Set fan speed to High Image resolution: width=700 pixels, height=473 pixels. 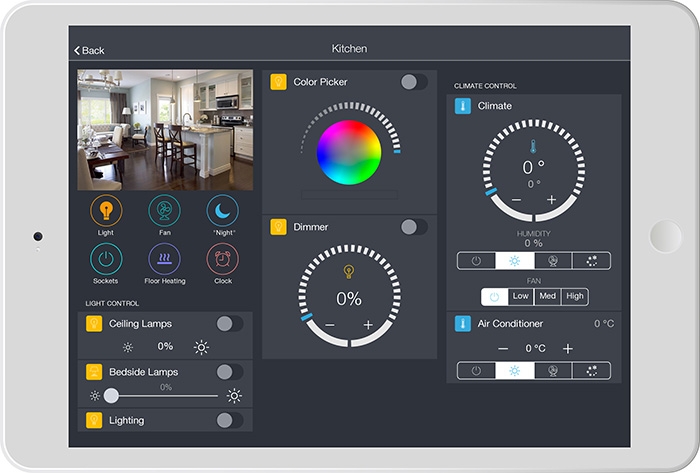click(x=575, y=296)
